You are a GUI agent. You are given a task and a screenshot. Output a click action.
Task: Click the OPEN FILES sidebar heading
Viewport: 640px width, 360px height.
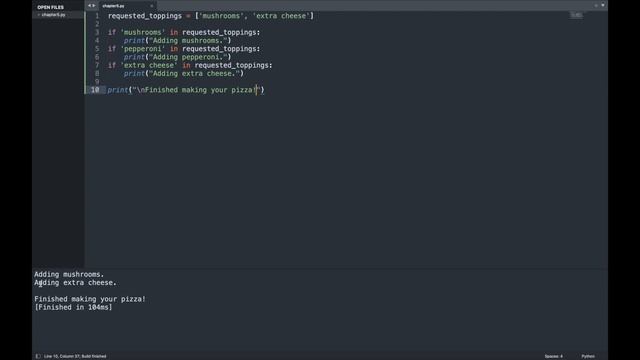tap(51, 7)
